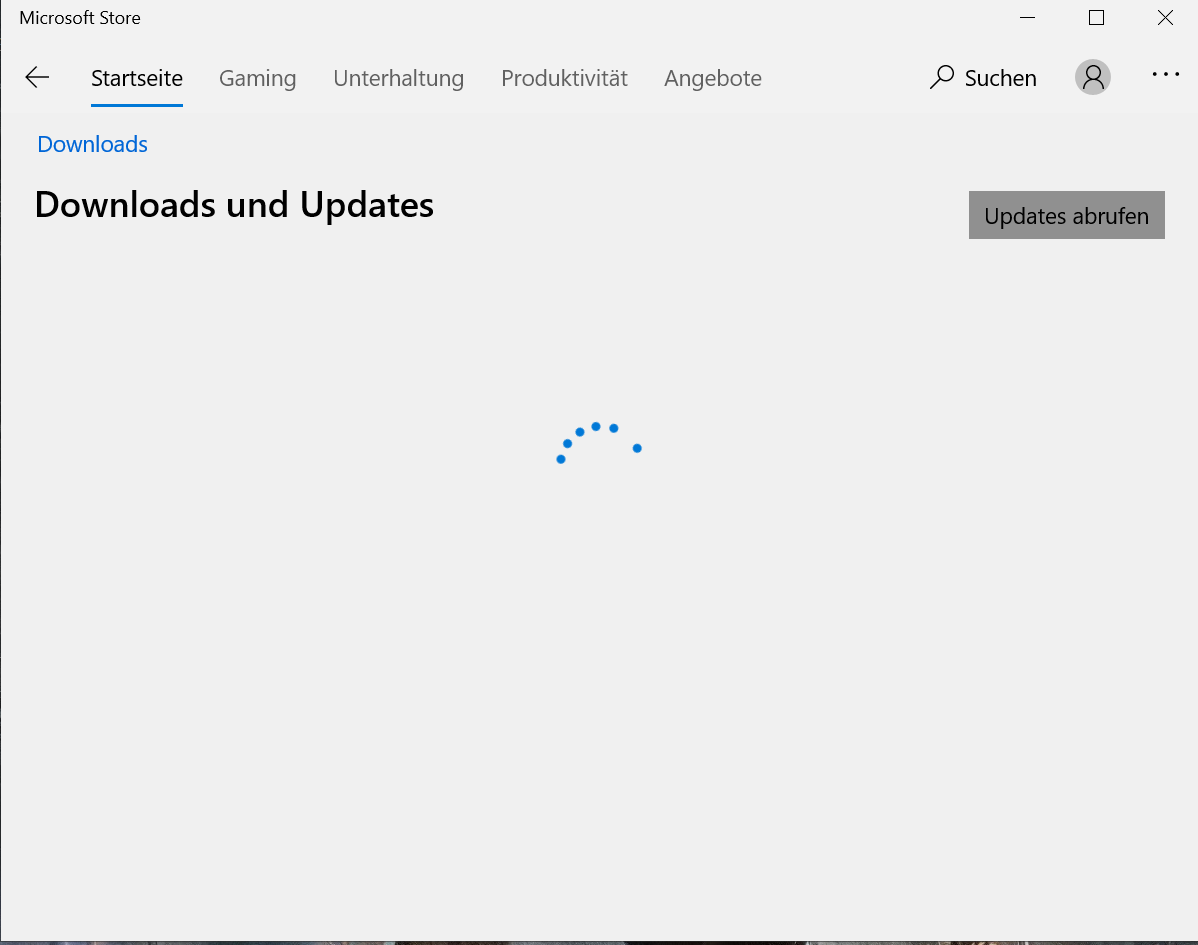Click the Suchen search button
This screenshot has height=945, width=1198.
983,77
